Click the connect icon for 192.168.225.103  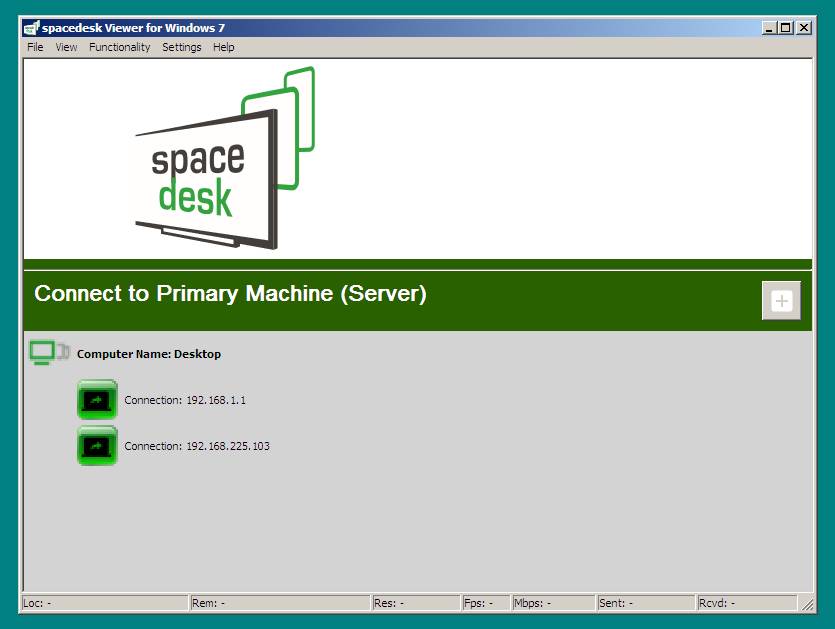tap(97, 446)
